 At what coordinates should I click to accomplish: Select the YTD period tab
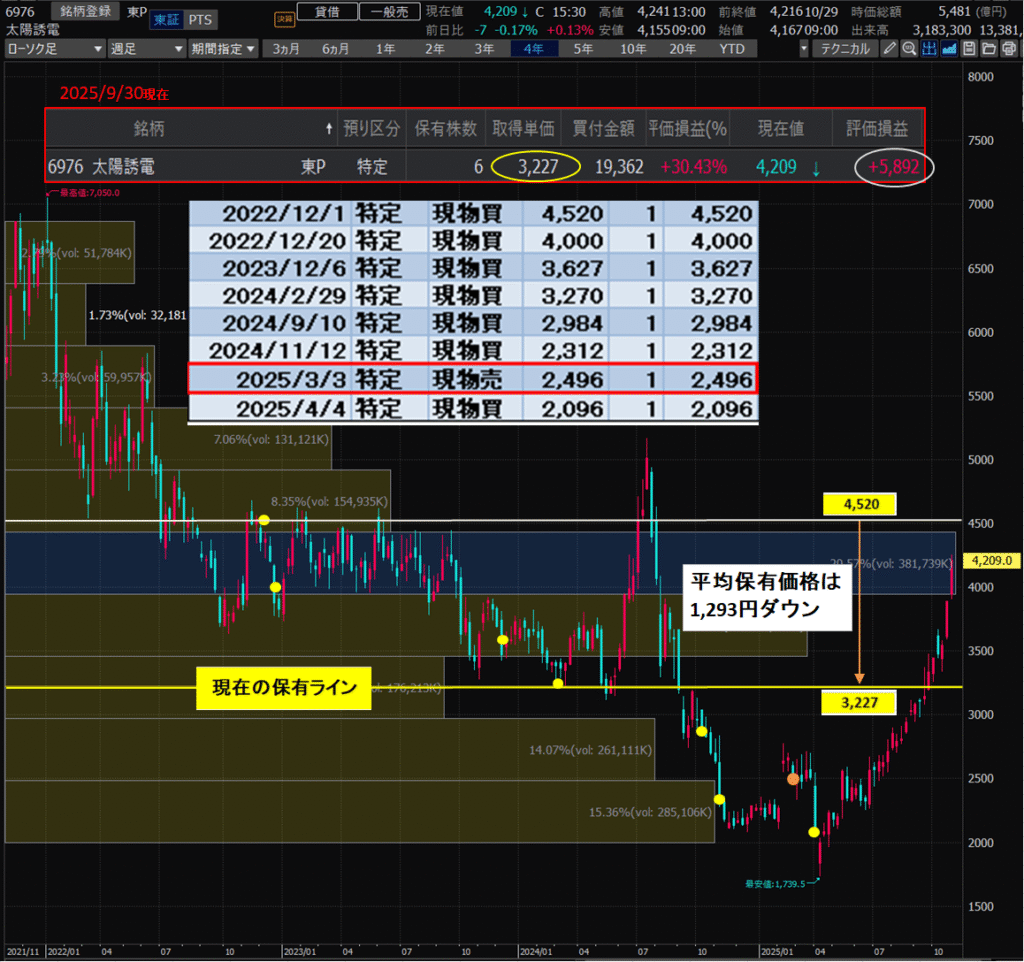[x=733, y=49]
